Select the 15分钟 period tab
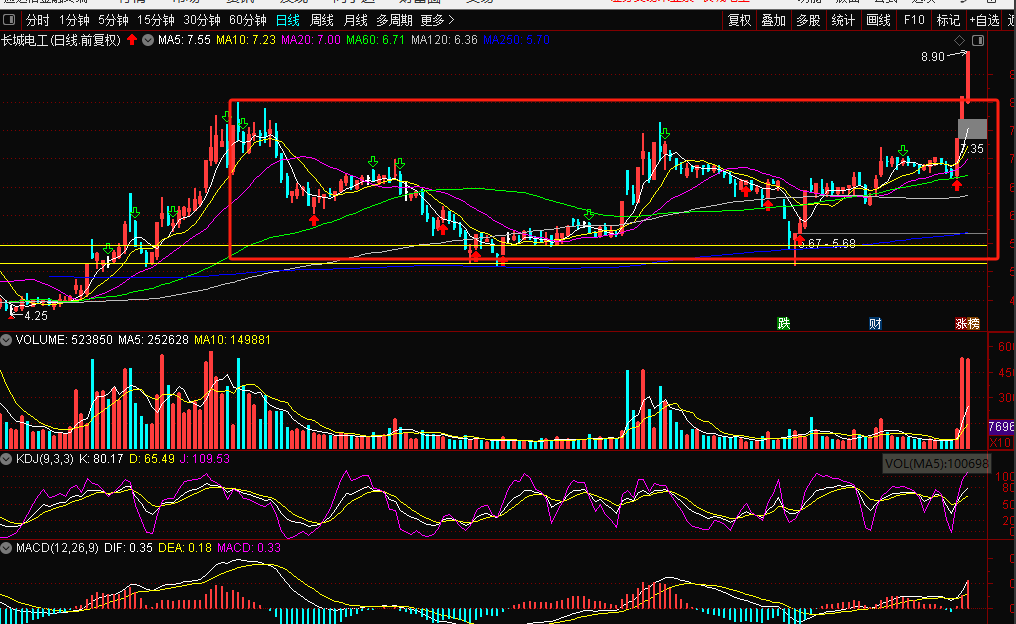The height and width of the screenshot is (624, 1016). 156,20
